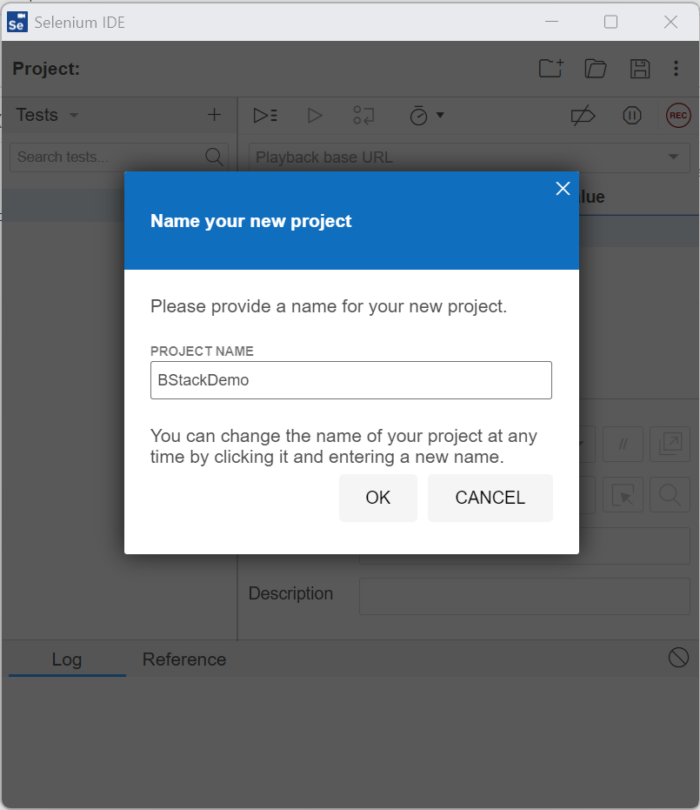
Task: Switch to the Reference tab
Action: tap(184, 659)
